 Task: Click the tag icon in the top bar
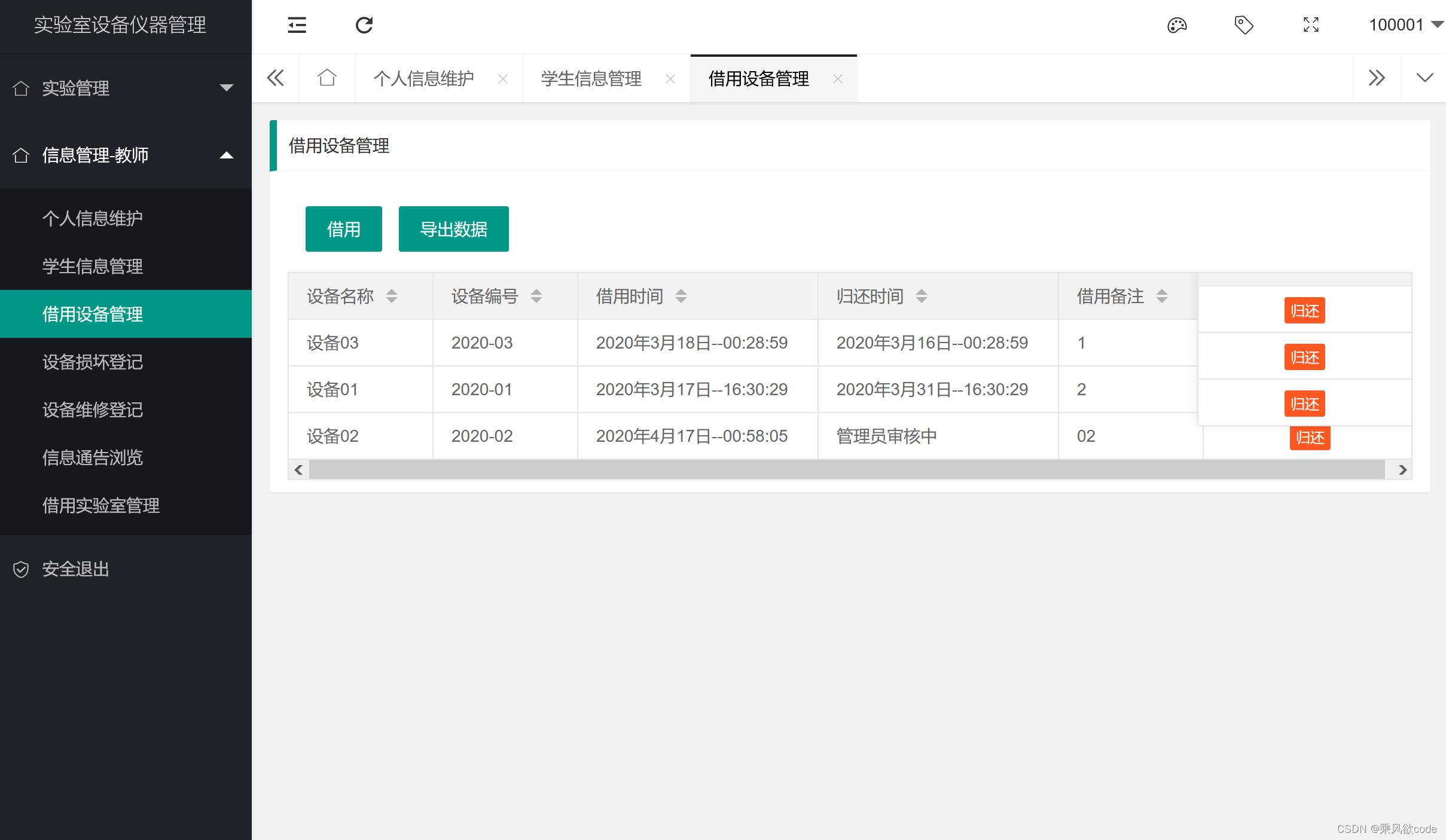tap(1244, 25)
